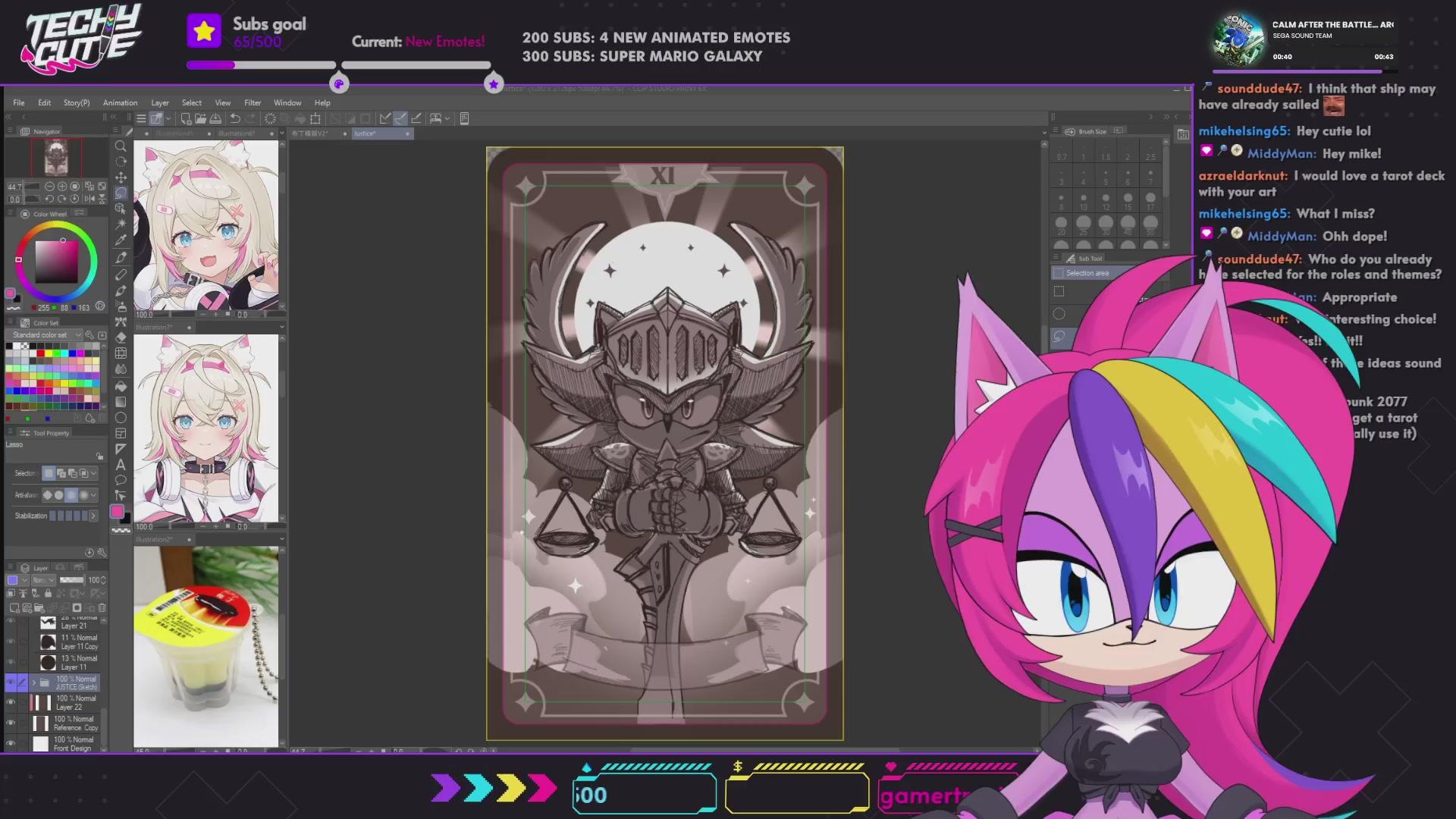Viewport: 1456px width, 819px height.
Task: Open the Layer menu
Action: point(160,102)
